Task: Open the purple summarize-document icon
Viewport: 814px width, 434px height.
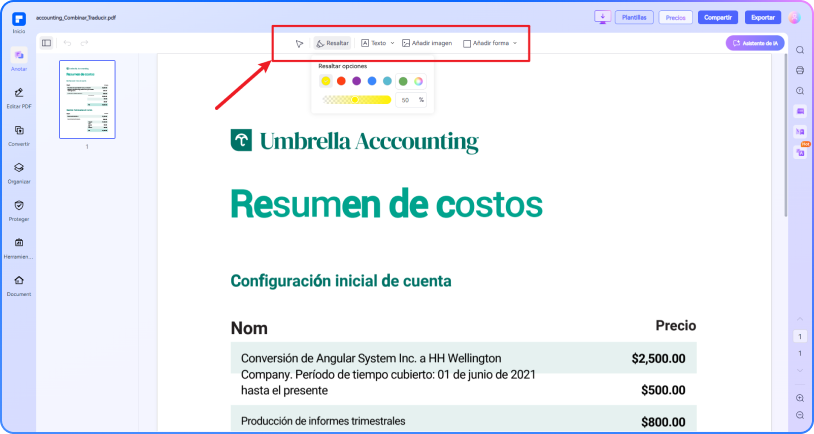Action: [800, 132]
